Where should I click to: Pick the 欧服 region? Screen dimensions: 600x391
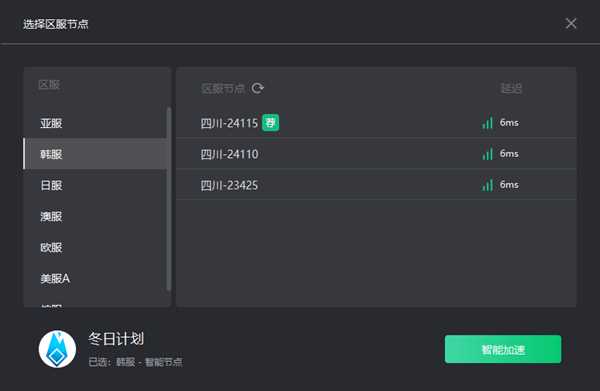[95, 247]
